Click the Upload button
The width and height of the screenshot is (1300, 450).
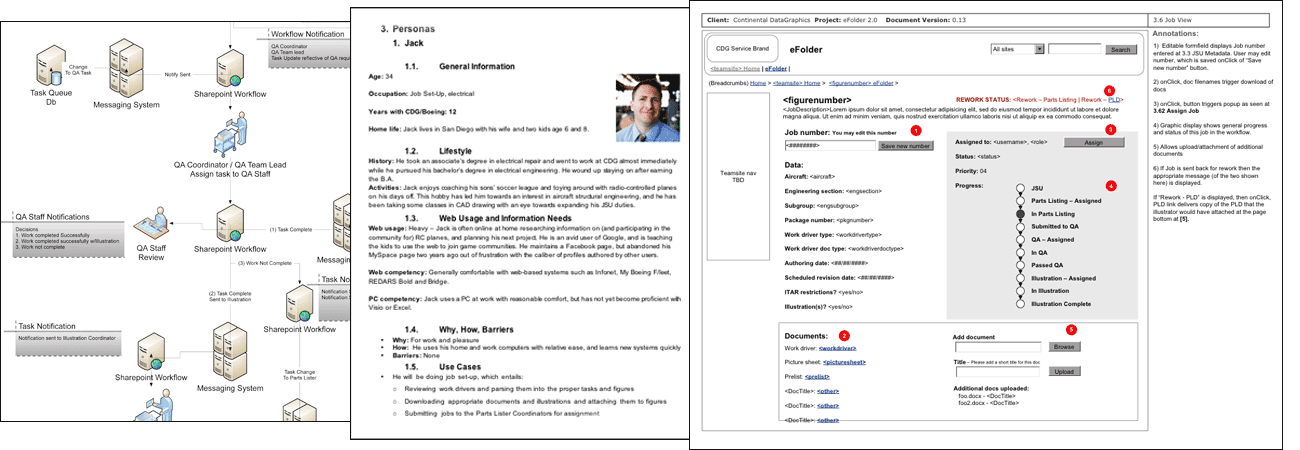[1064, 371]
